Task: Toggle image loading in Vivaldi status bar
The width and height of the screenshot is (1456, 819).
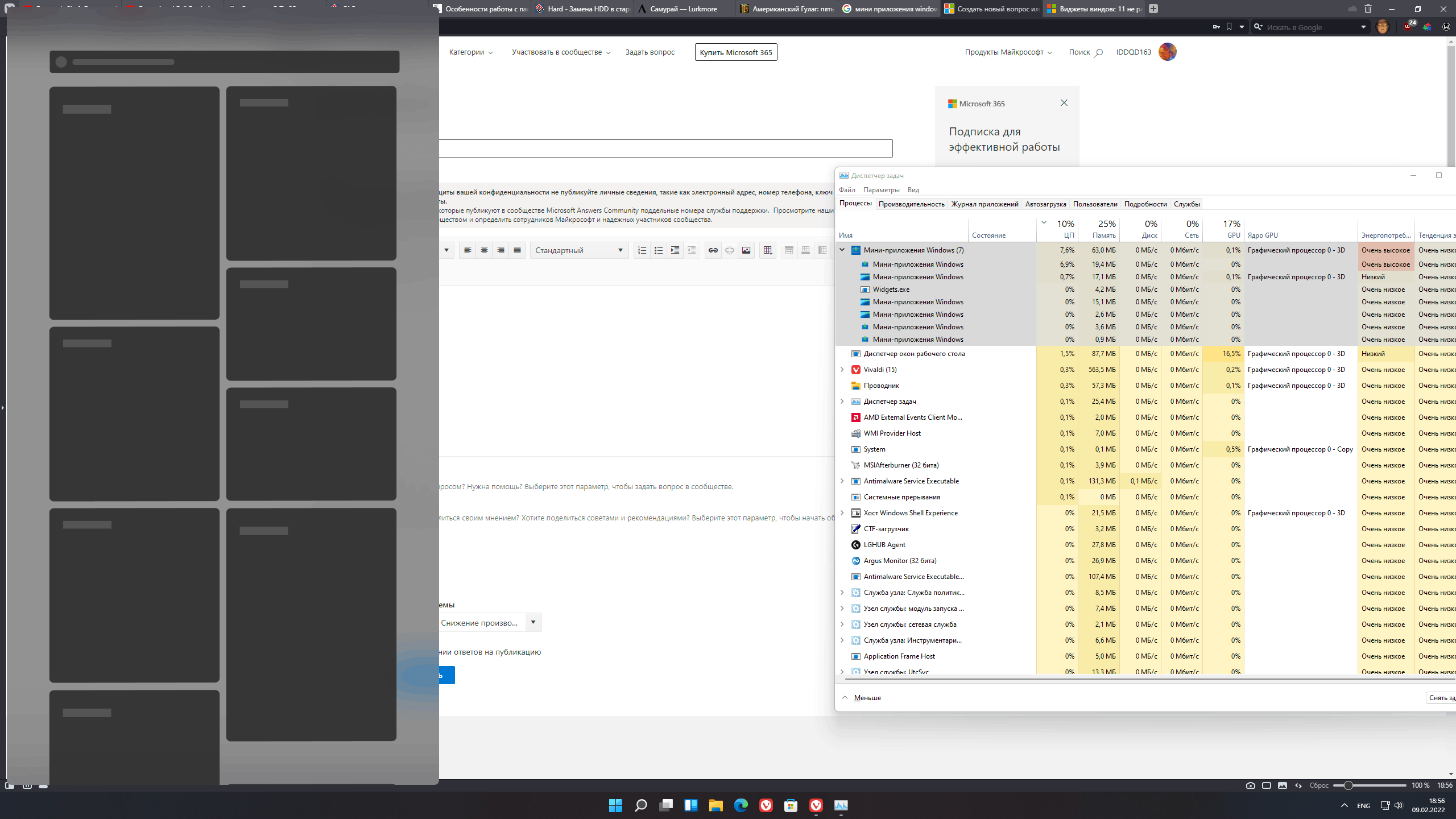Action: click(1283, 785)
